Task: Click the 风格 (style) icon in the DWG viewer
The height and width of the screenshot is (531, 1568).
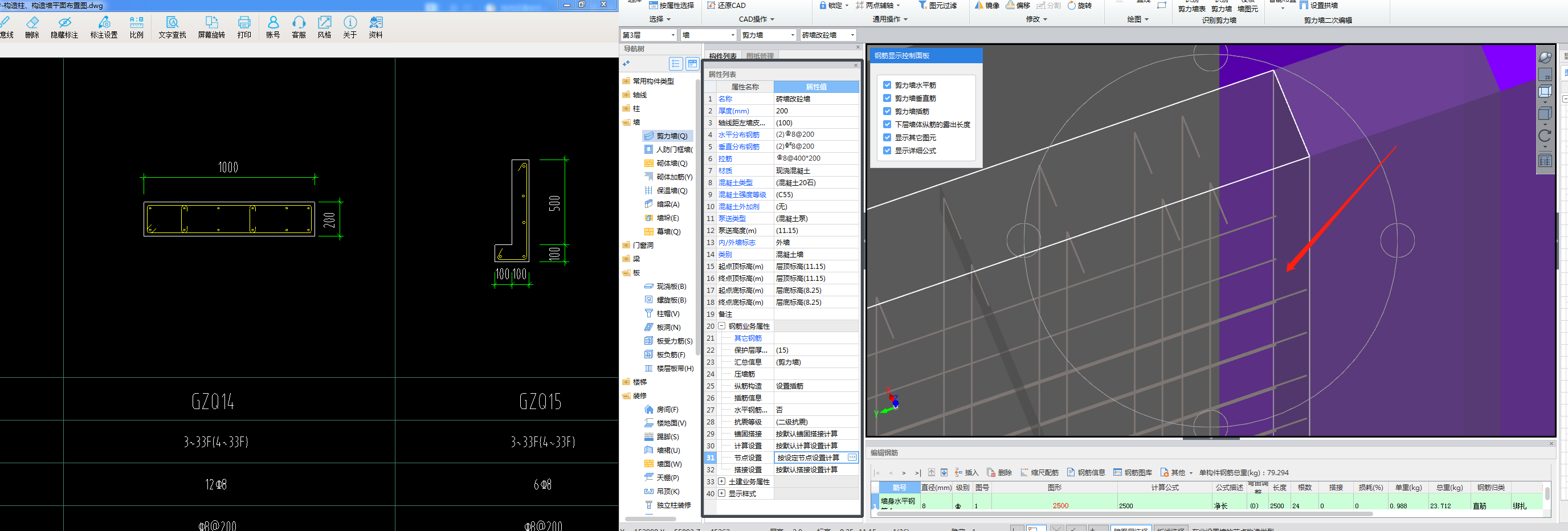Action: coord(324,27)
